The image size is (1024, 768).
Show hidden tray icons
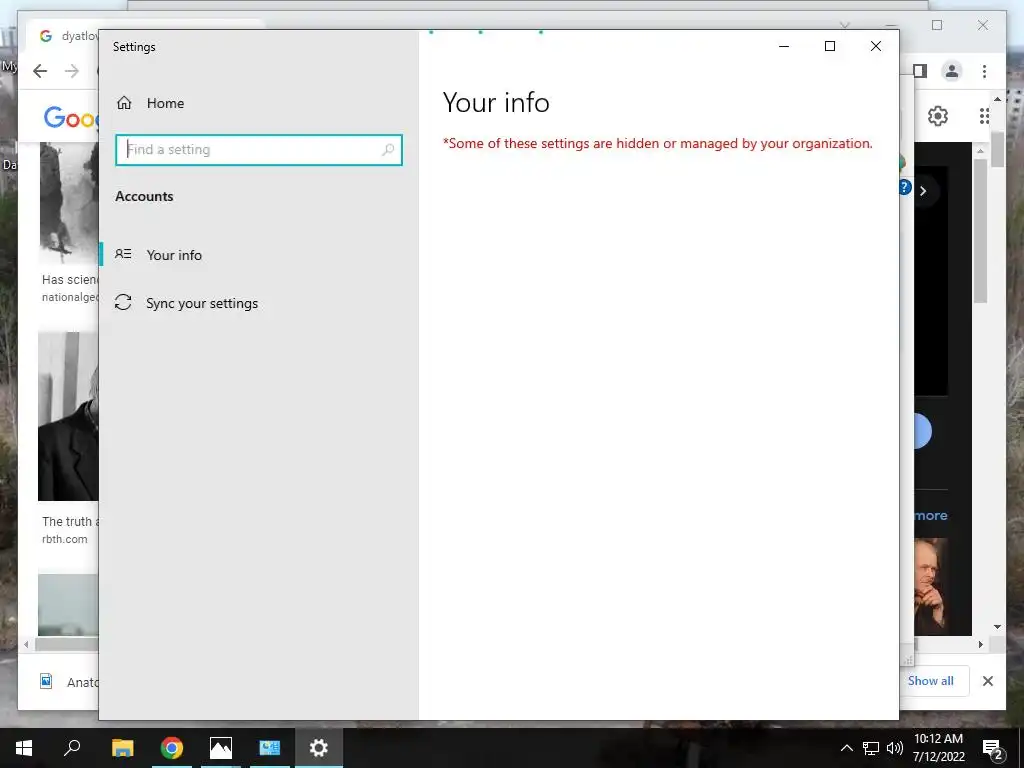[x=846, y=748]
